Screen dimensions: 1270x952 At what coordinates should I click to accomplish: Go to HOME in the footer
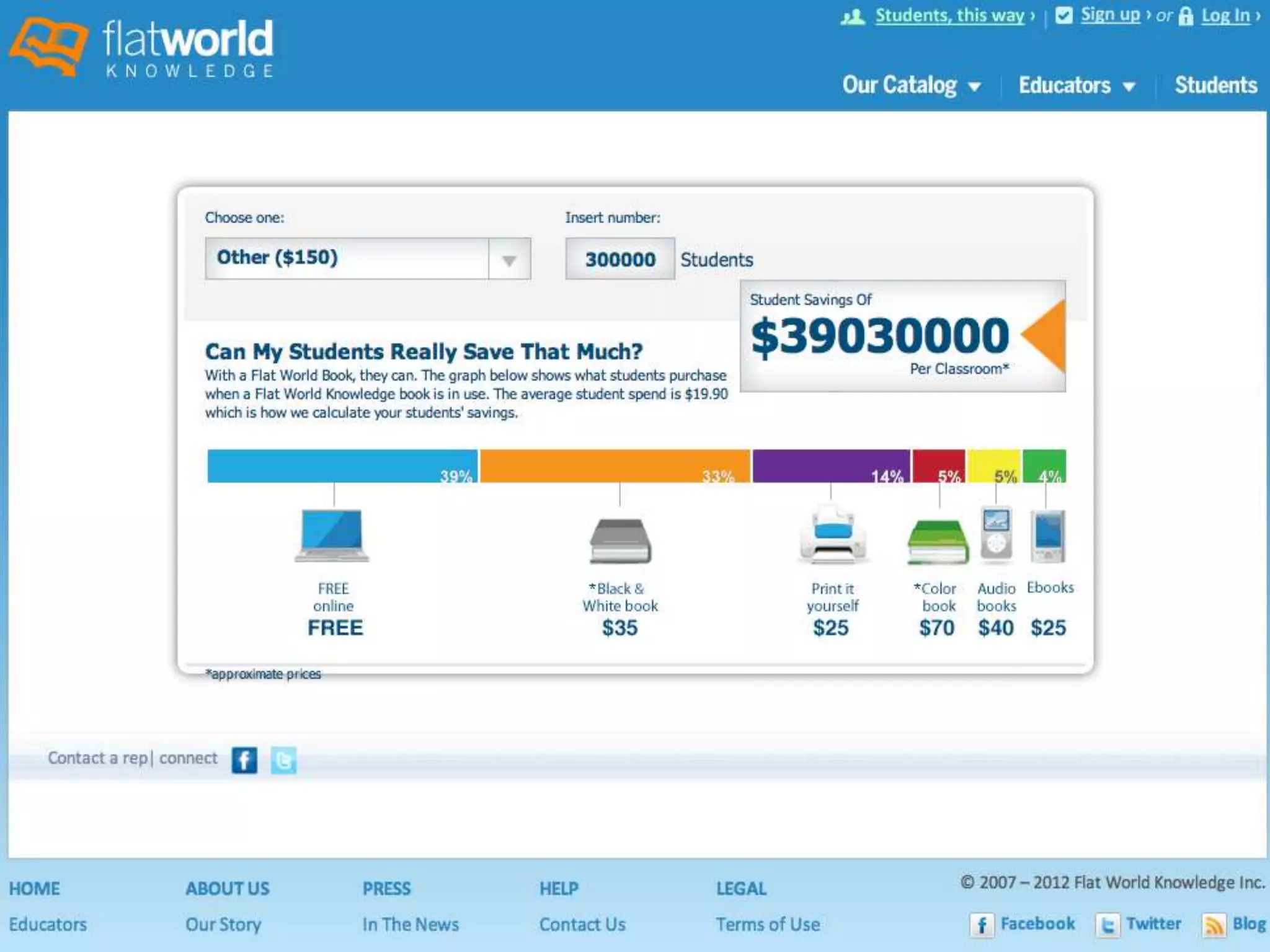35,888
